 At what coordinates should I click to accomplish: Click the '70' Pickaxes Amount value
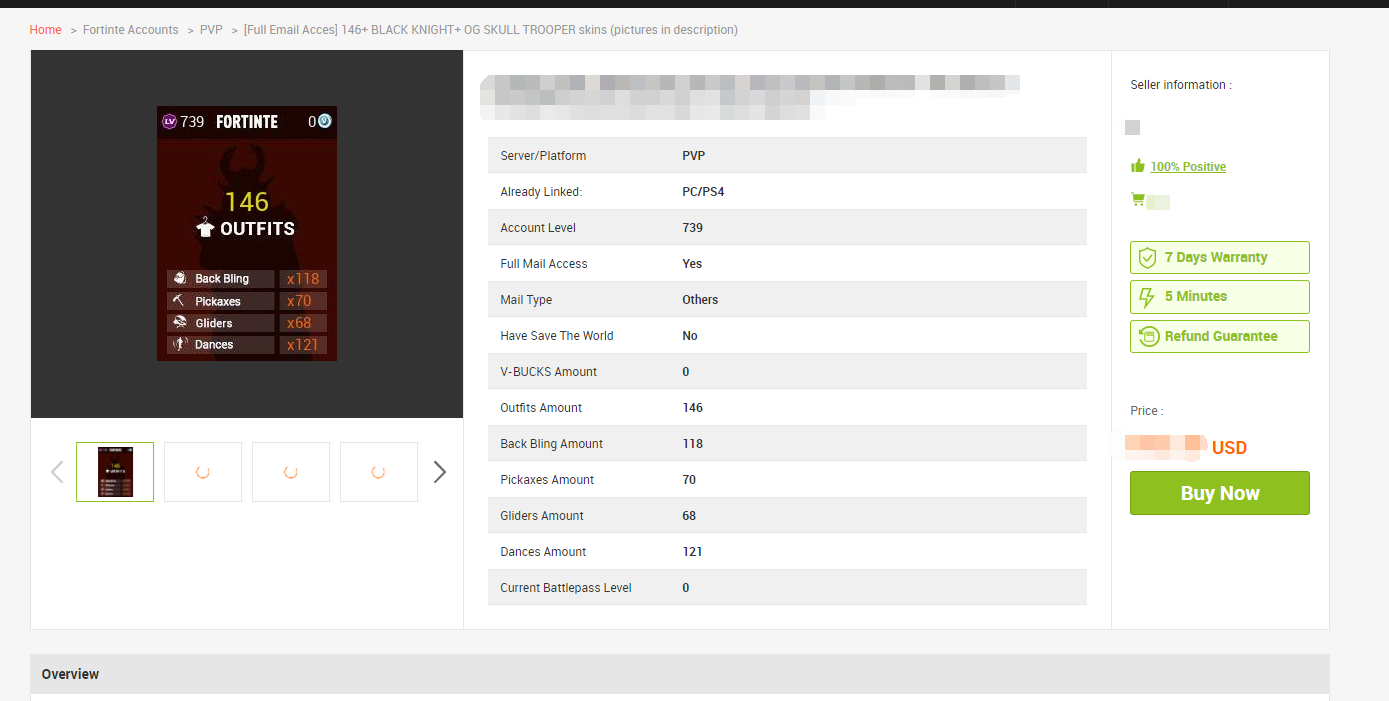pyautogui.click(x=689, y=480)
